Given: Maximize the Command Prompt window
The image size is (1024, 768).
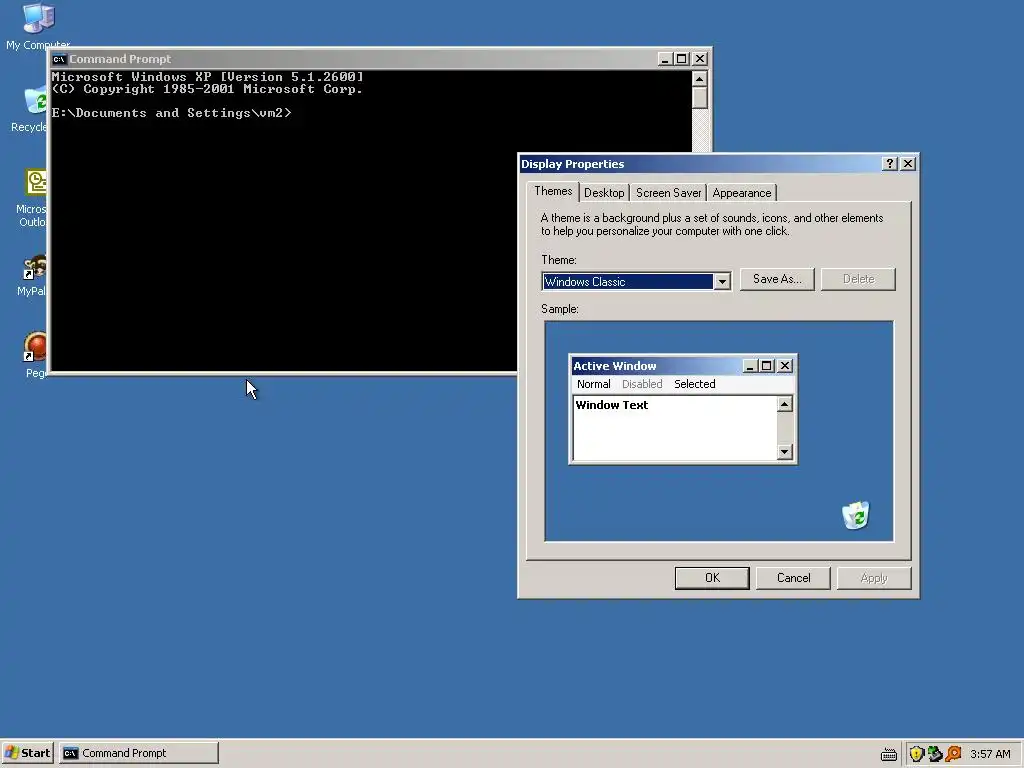Looking at the screenshot, I should coord(681,59).
